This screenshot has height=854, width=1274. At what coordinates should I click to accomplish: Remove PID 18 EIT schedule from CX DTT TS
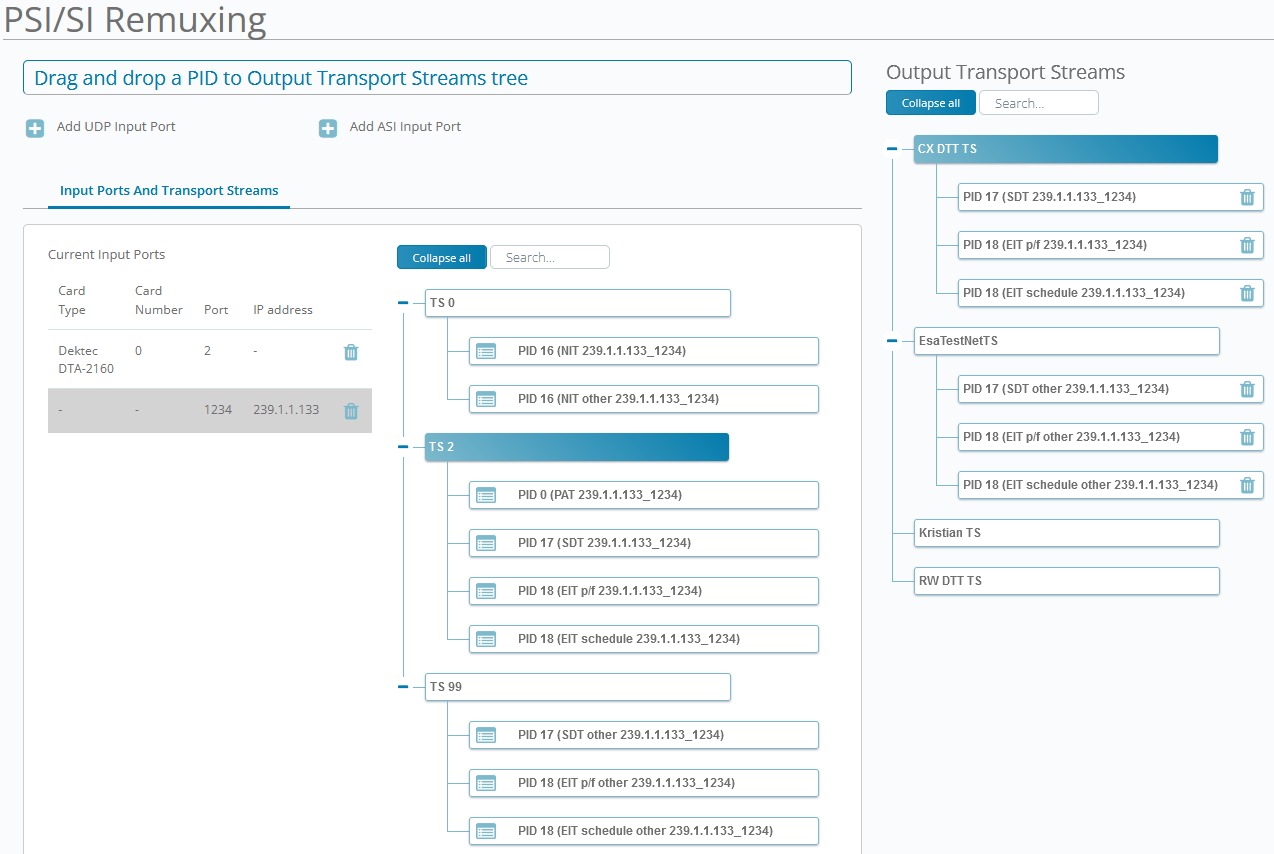coord(1247,293)
